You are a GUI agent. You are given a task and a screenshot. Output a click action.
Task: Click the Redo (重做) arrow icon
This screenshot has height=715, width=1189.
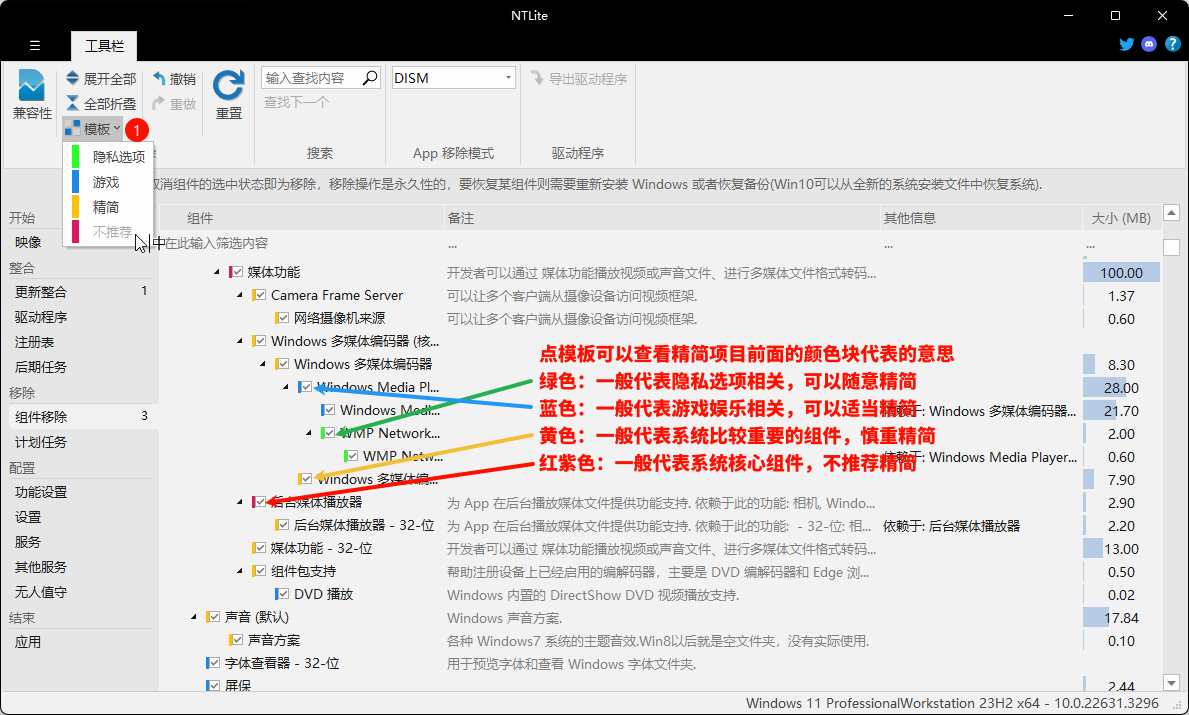159,103
